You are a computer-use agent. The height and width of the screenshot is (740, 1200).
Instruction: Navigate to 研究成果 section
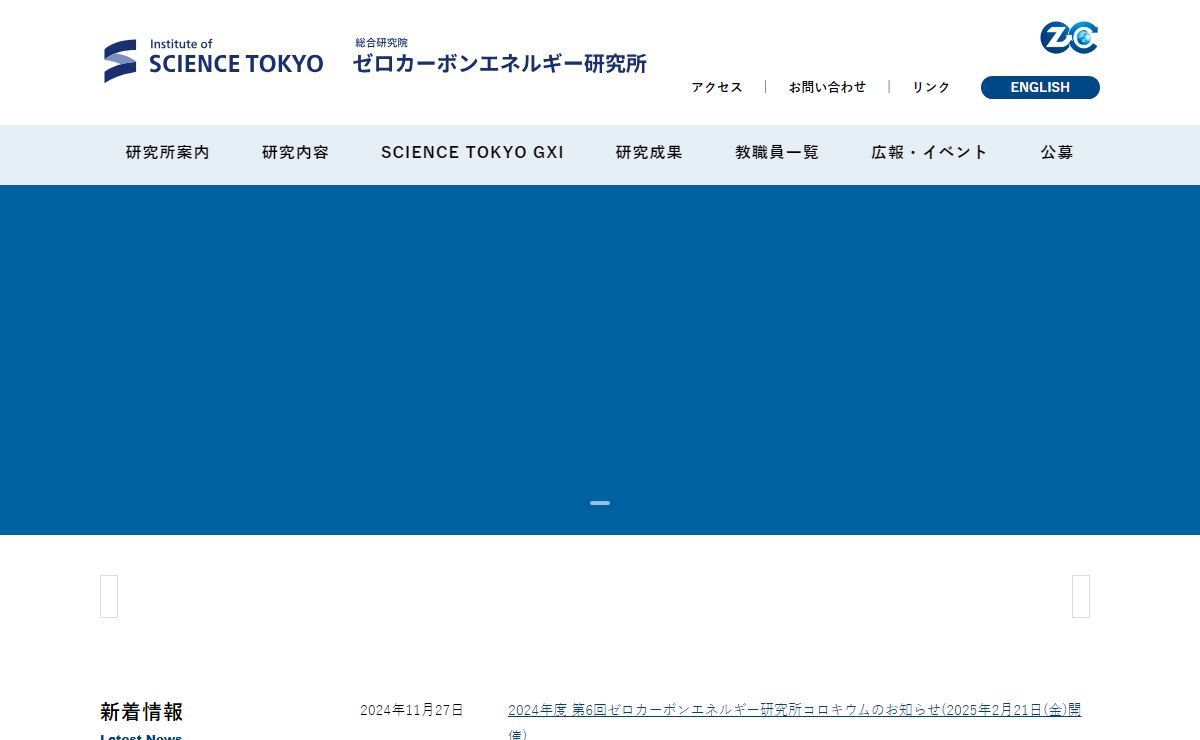click(x=649, y=152)
